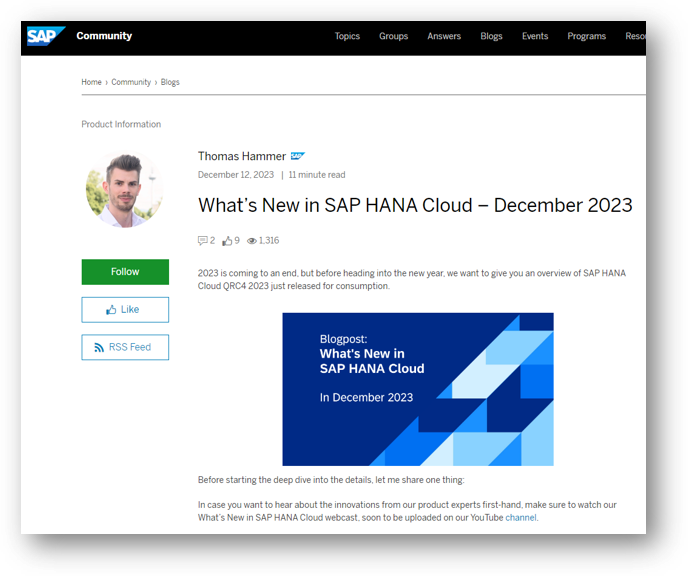
Task: Click the Home breadcrumb link
Action: [91, 82]
